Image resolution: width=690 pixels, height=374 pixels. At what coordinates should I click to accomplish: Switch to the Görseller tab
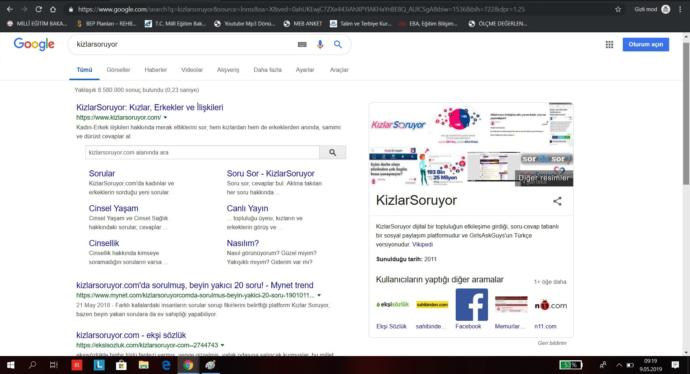tap(118, 70)
